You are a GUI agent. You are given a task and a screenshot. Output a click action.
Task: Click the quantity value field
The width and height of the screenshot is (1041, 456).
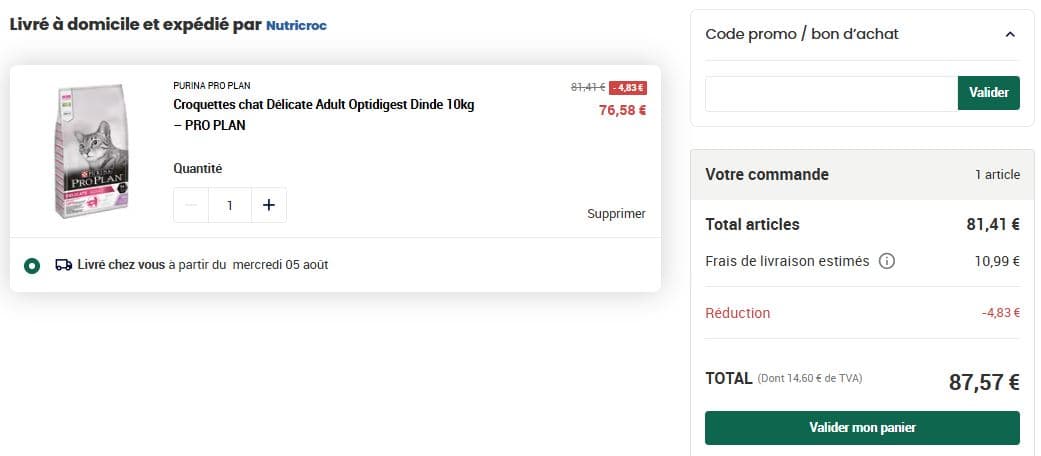pos(230,205)
